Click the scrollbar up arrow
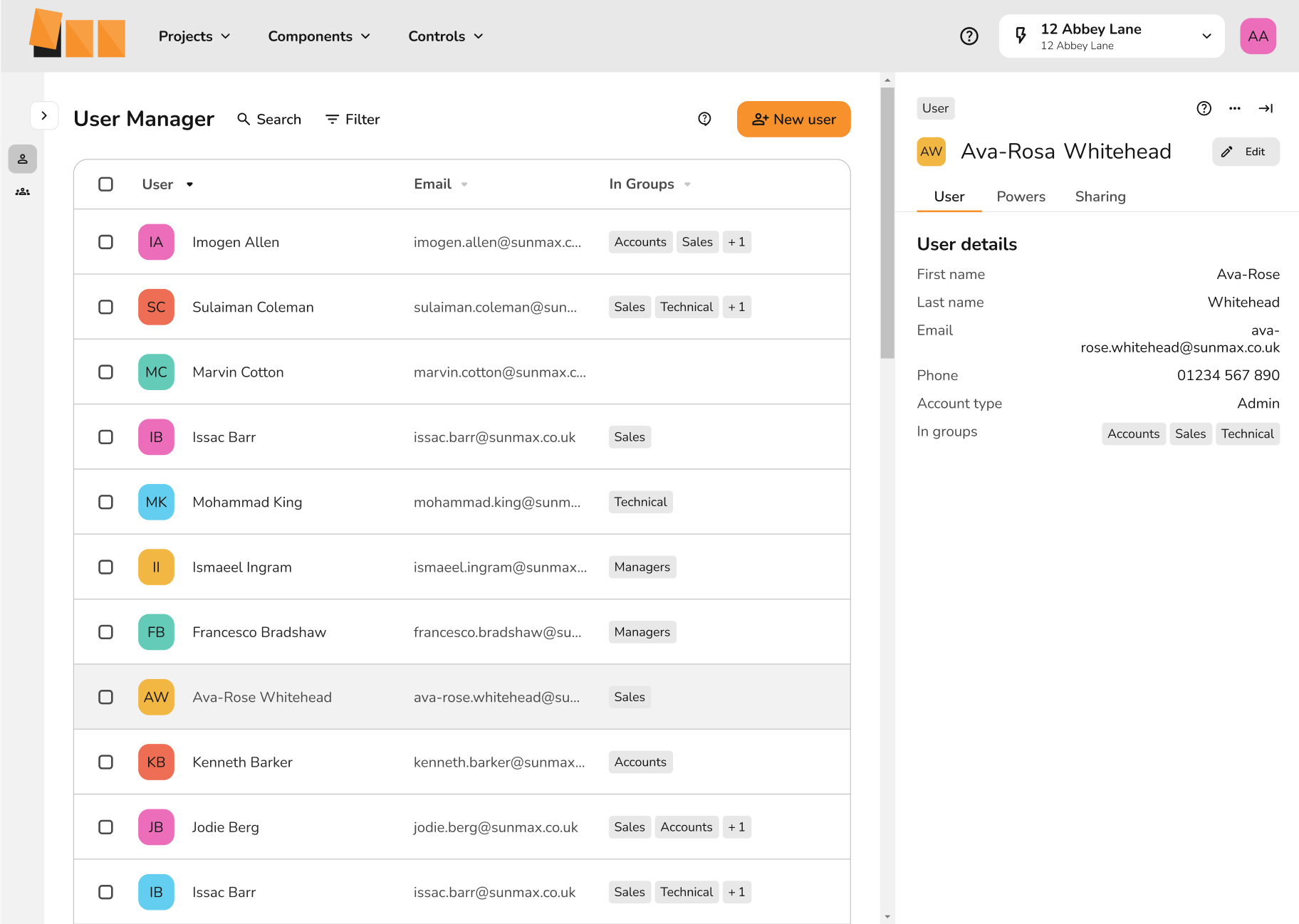 (887, 80)
